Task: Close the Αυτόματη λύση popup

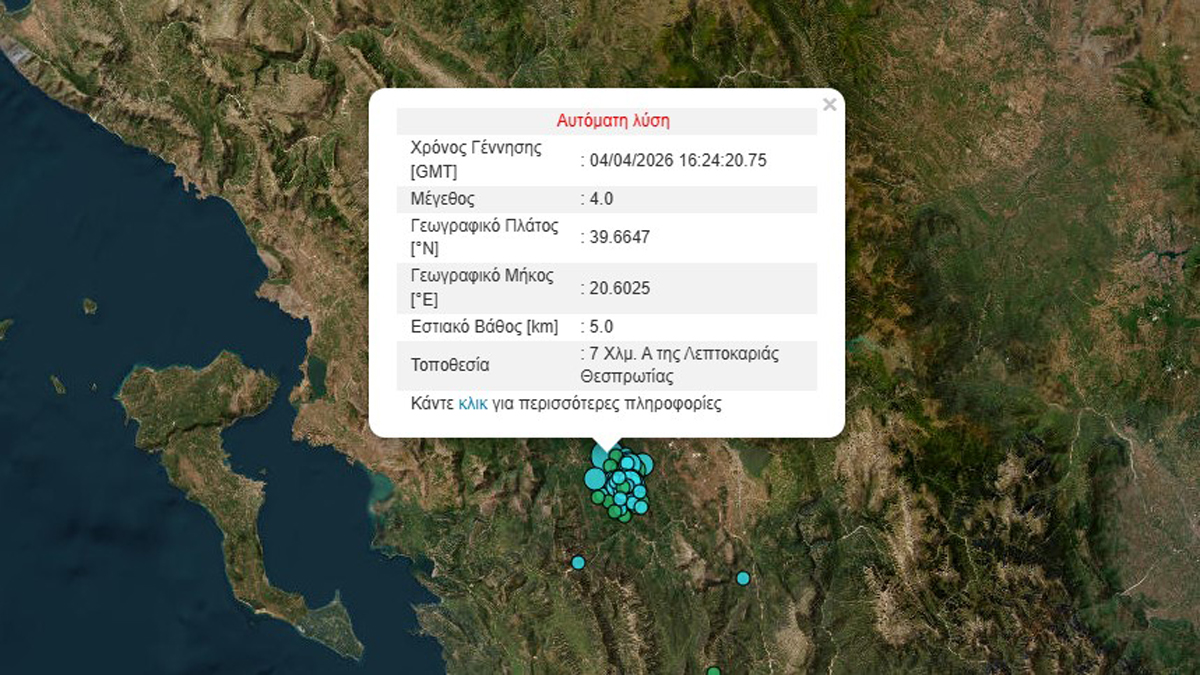Action: click(828, 103)
